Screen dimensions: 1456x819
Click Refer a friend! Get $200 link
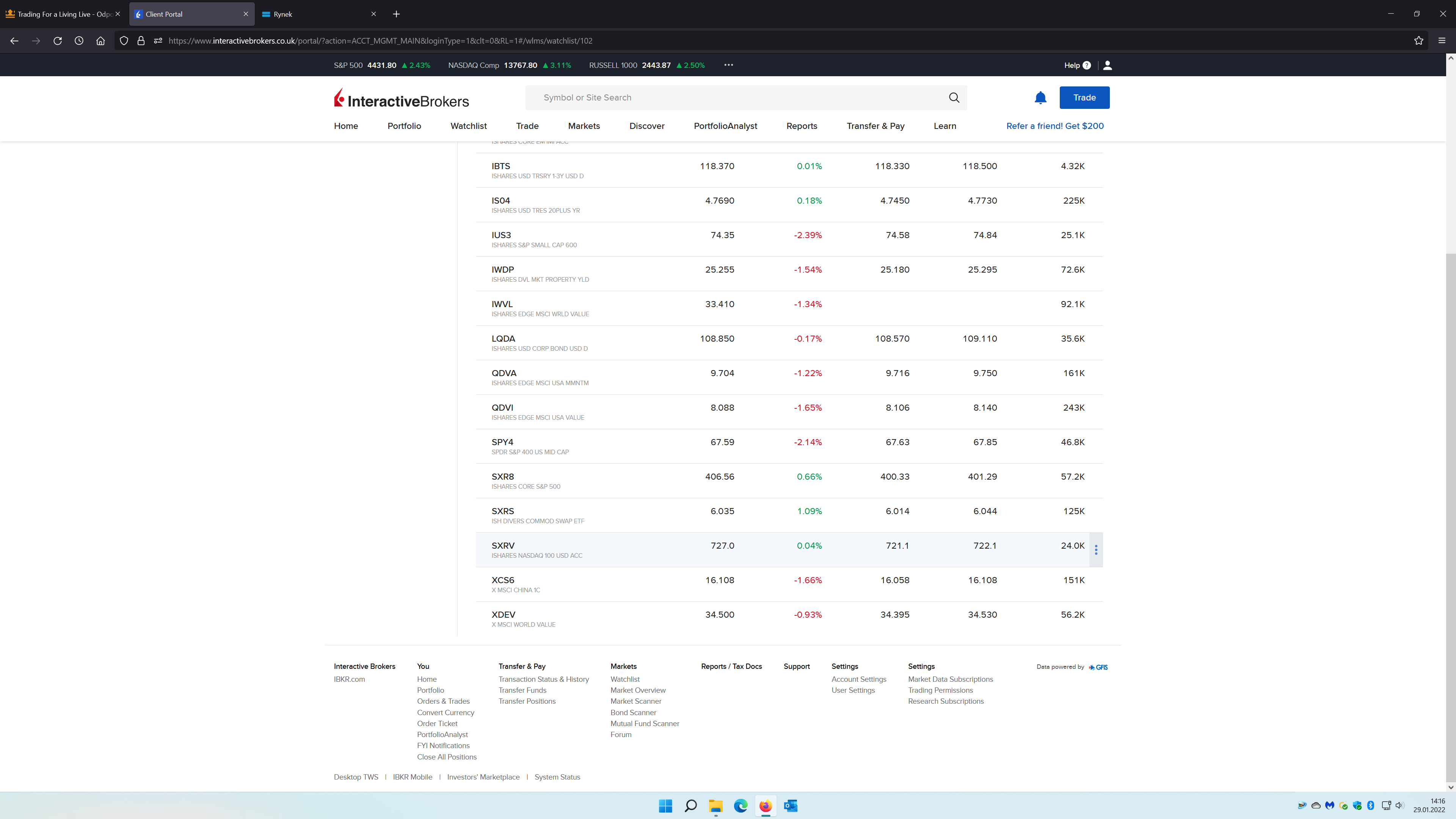point(1055,126)
